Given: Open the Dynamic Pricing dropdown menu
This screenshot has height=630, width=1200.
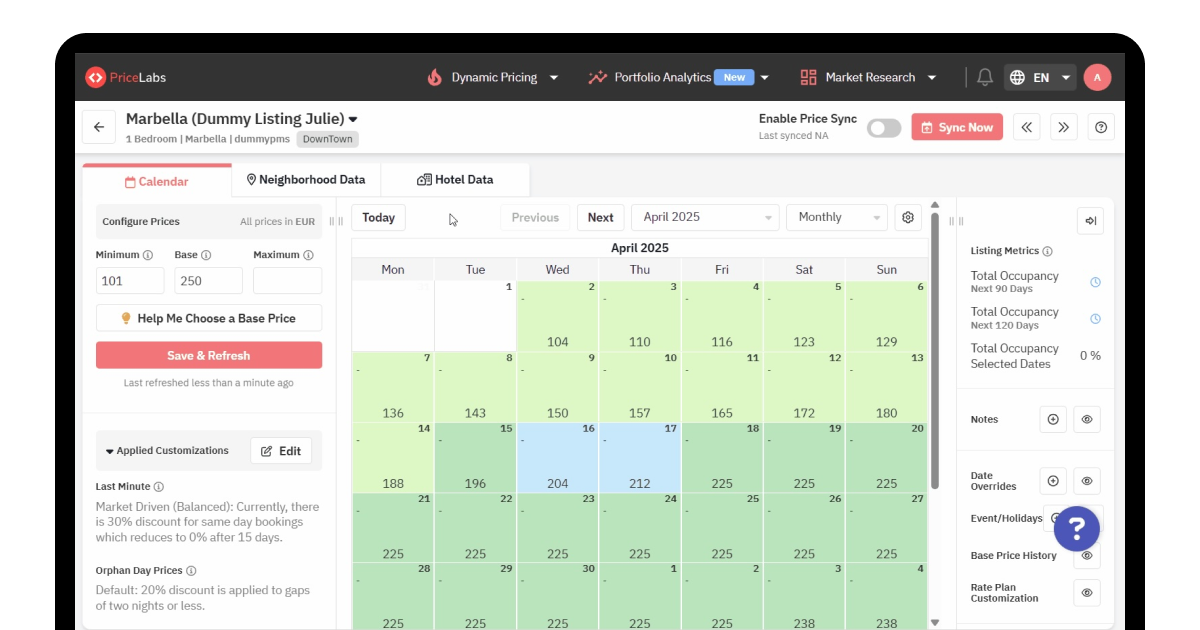Looking at the screenshot, I should [554, 77].
